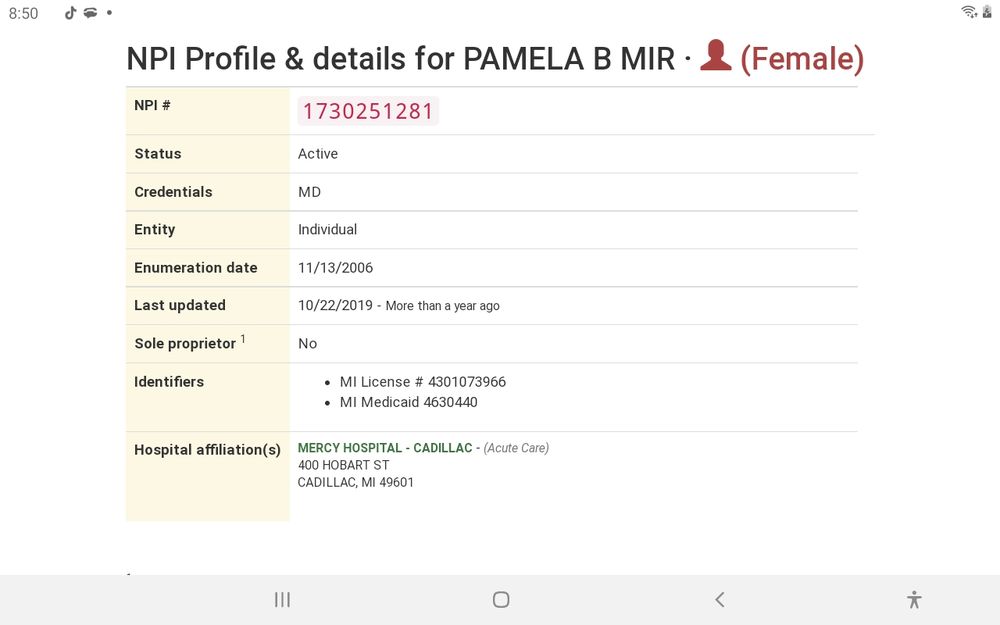Click the Enumeration date value 11/13/2006
The image size is (1000, 625).
coord(335,267)
